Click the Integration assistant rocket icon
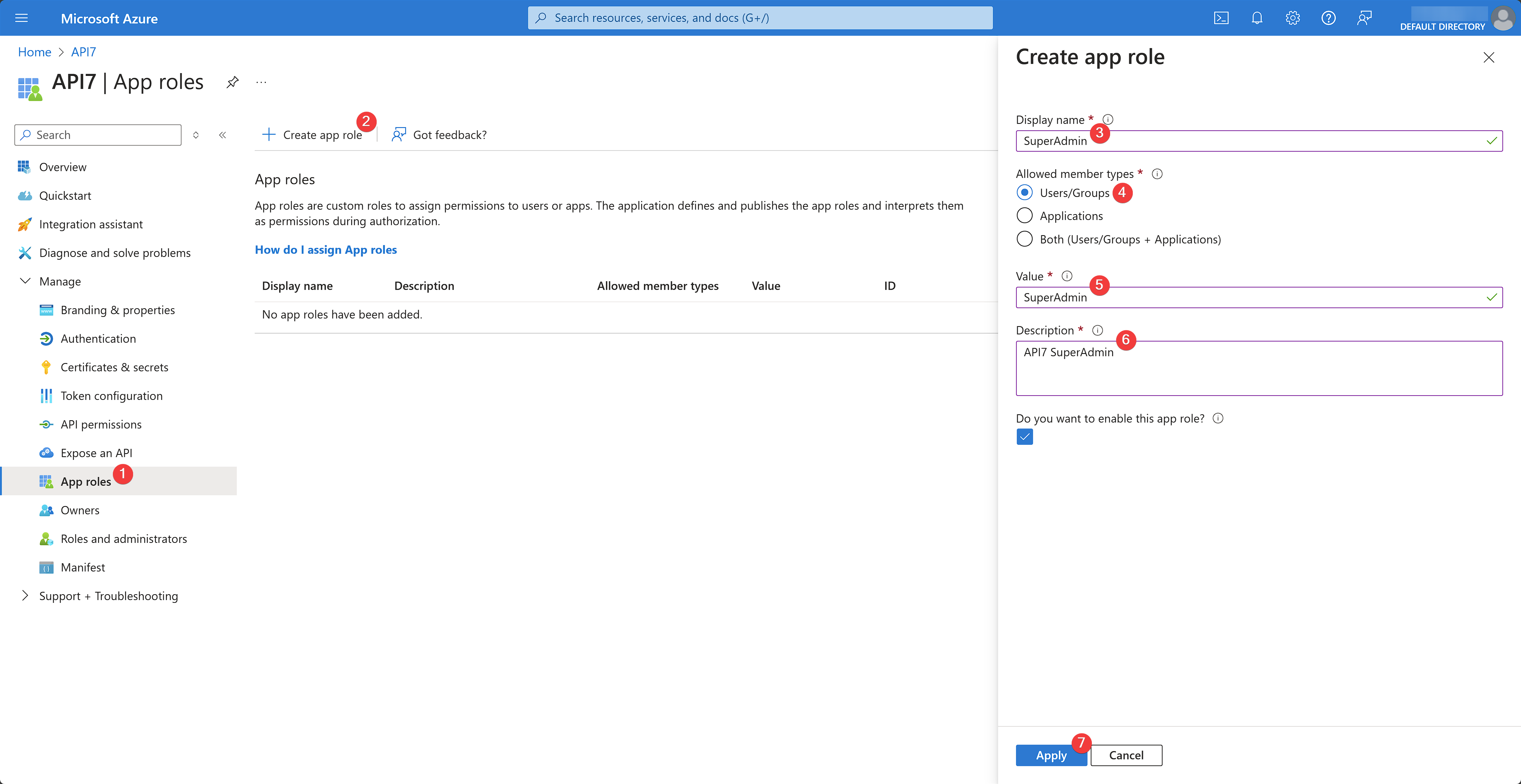 [x=24, y=224]
